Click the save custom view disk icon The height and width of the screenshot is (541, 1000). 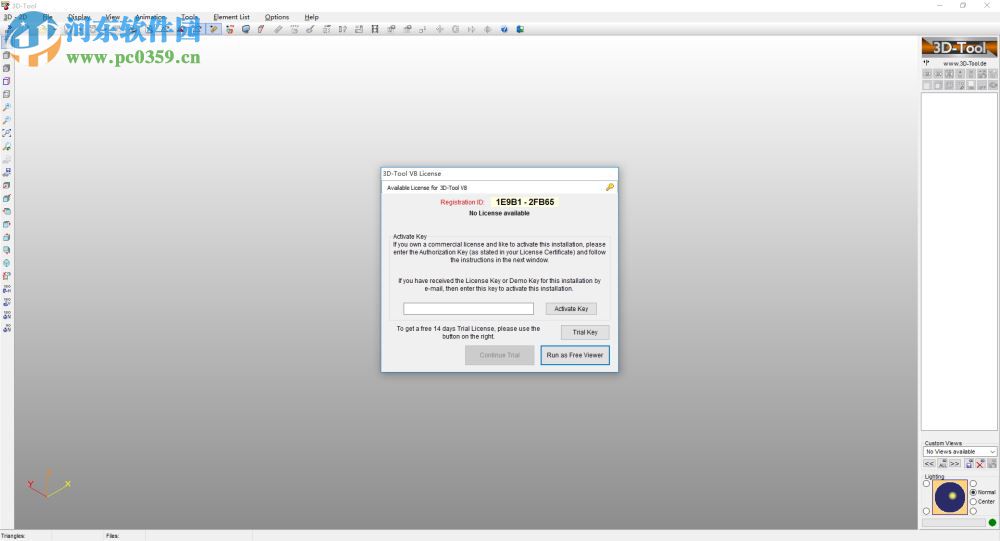pos(969,464)
